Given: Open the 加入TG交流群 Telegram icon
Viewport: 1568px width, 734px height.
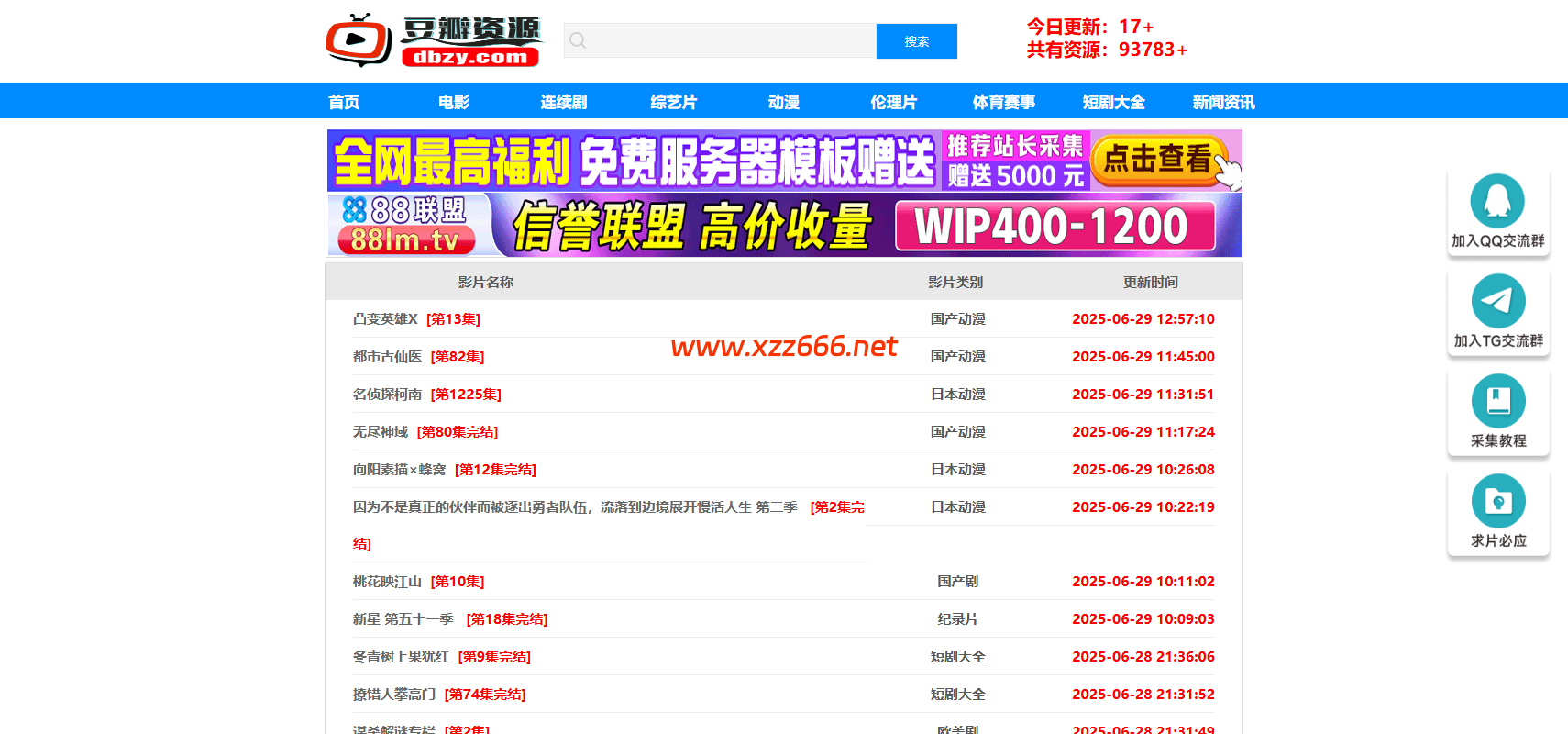Looking at the screenshot, I should (1497, 301).
